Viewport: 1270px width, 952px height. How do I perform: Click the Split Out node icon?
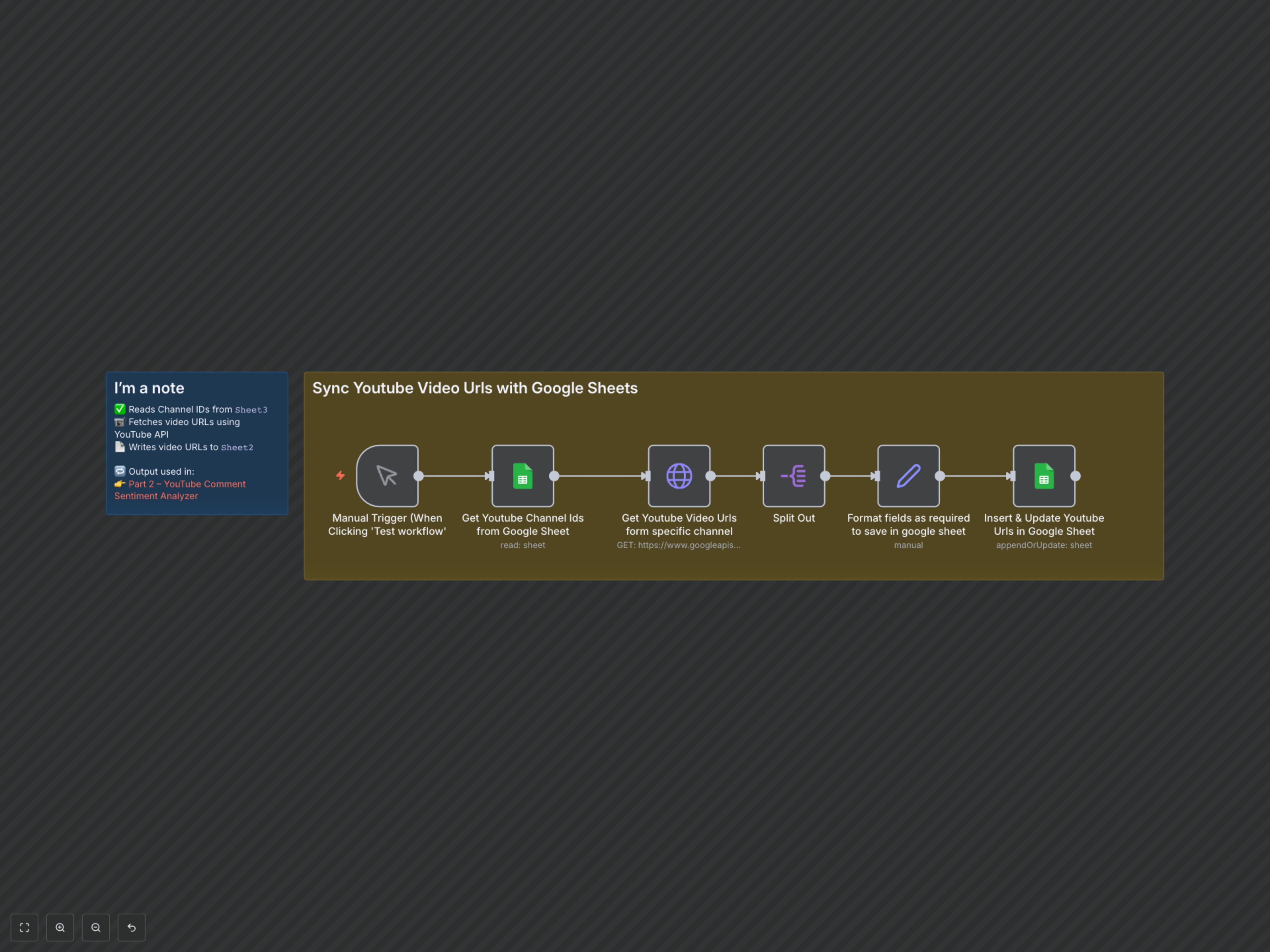(x=793, y=476)
